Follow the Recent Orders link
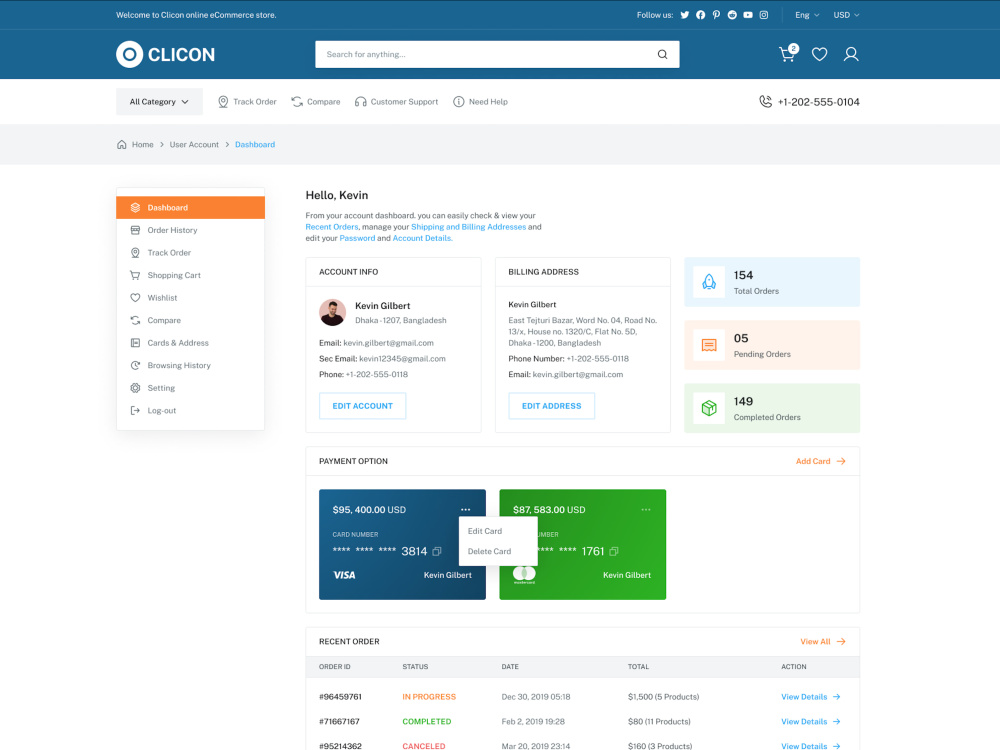The width and height of the screenshot is (1000, 750). 332,226
